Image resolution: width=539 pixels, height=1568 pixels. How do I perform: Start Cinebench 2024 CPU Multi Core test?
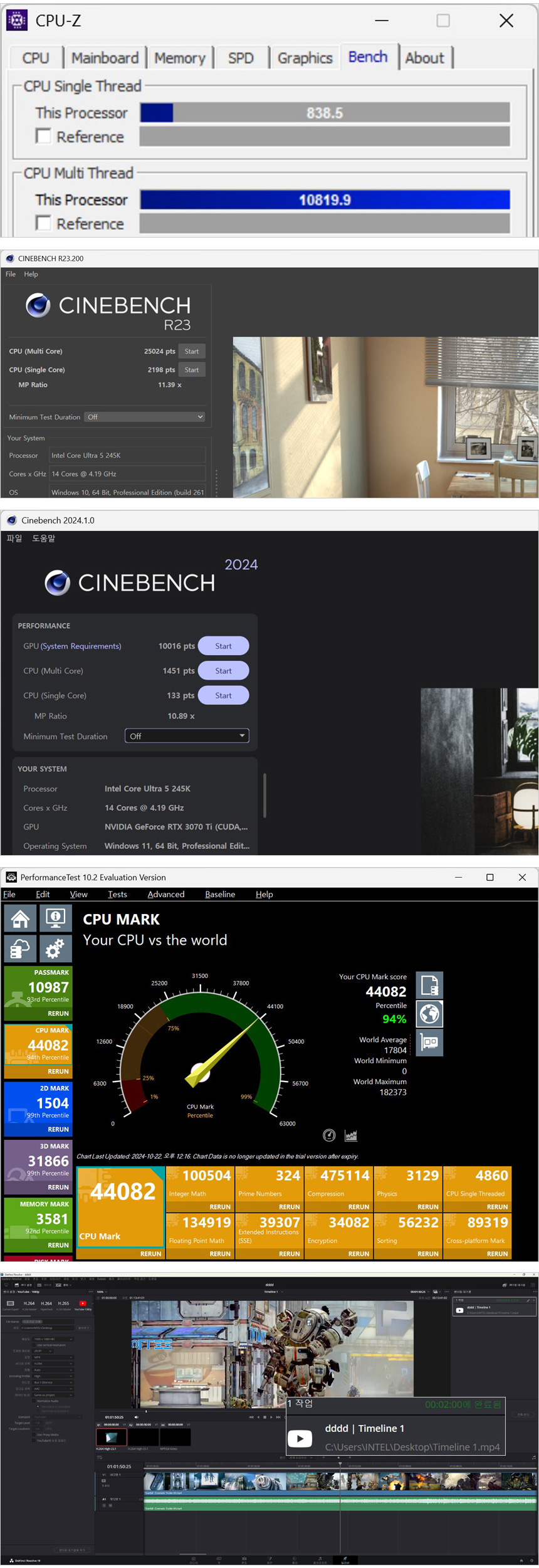pos(223,671)
